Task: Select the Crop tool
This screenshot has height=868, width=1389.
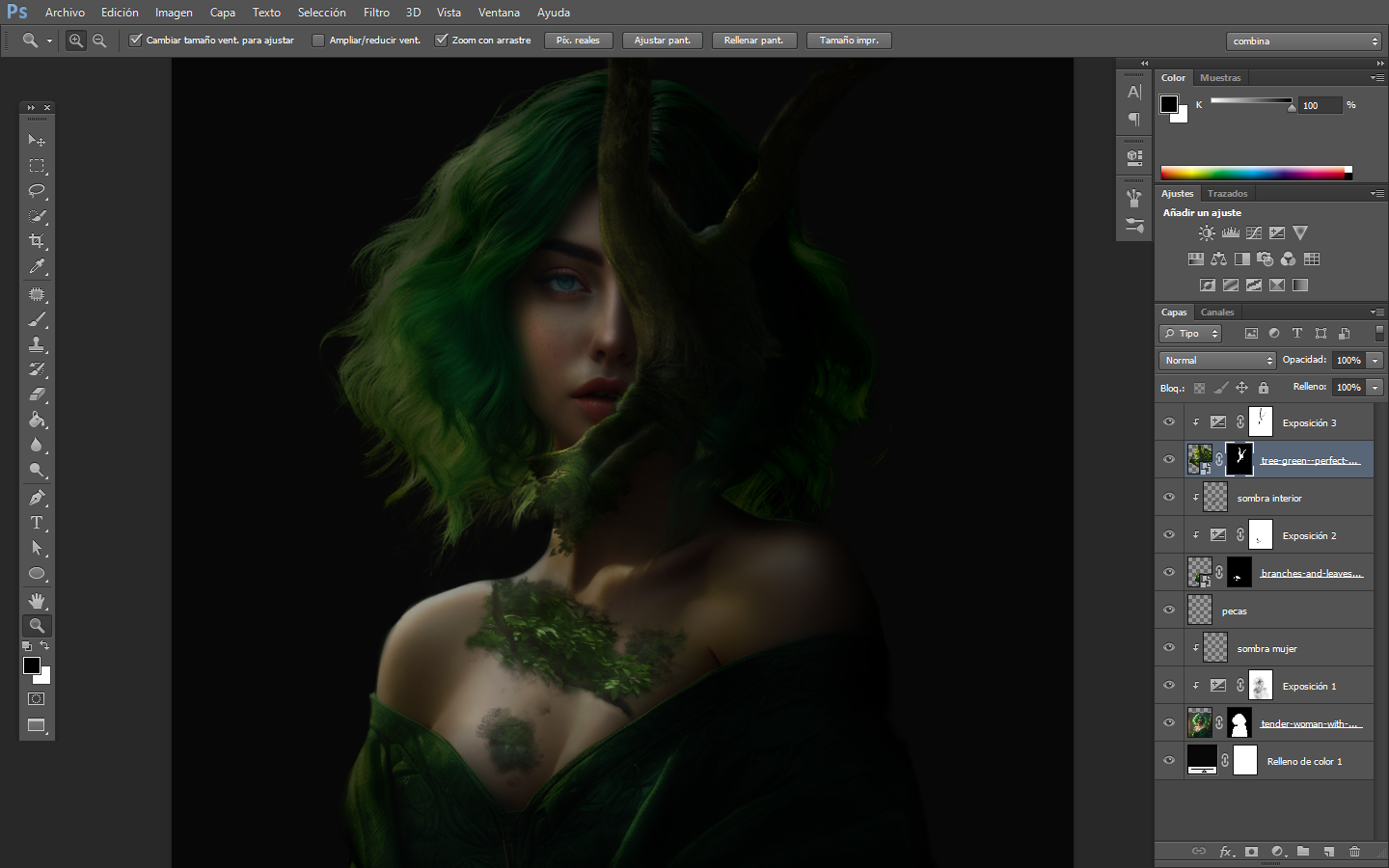Action: 37,241
